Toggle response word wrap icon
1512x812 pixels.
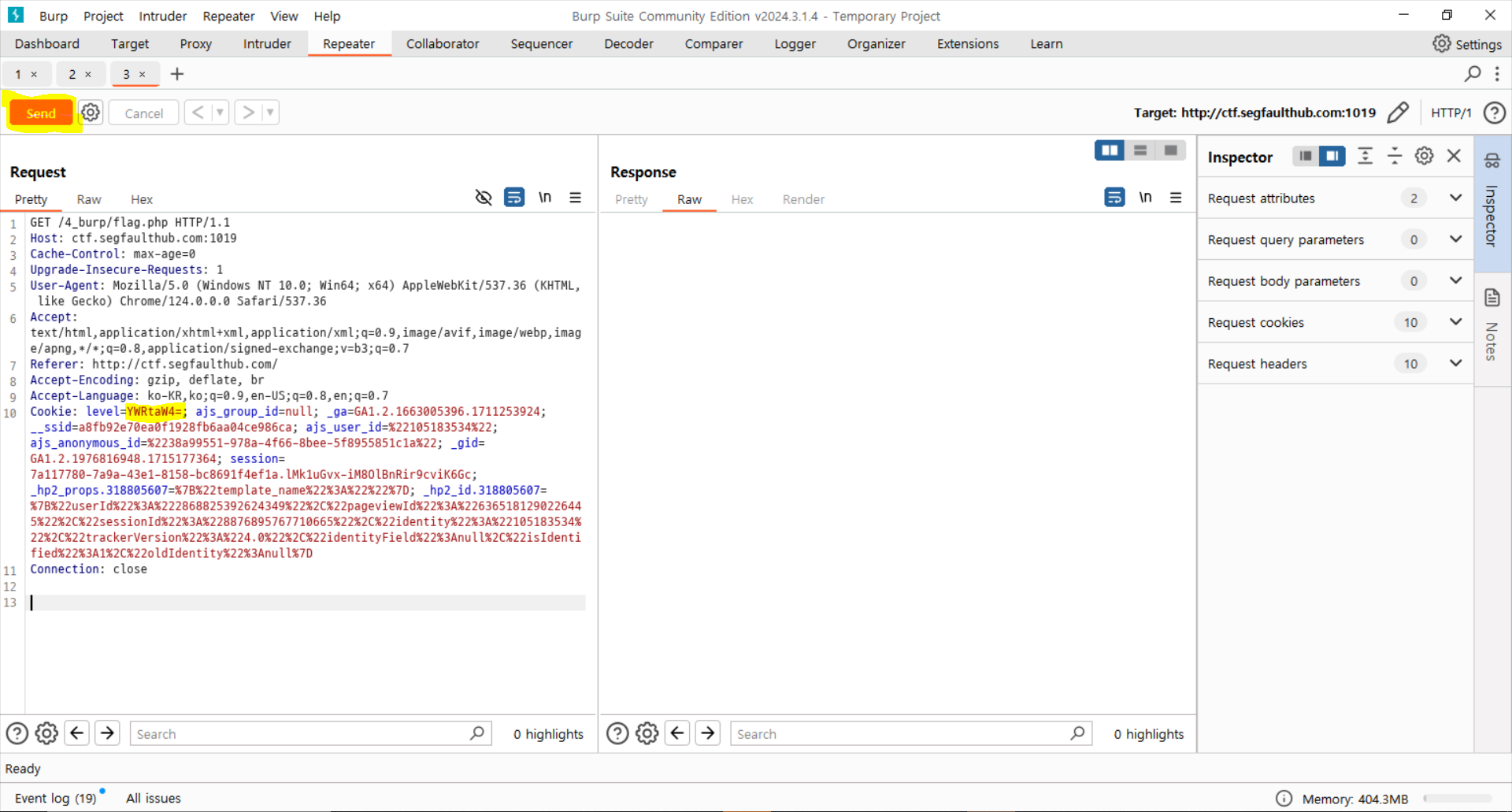1114,198
